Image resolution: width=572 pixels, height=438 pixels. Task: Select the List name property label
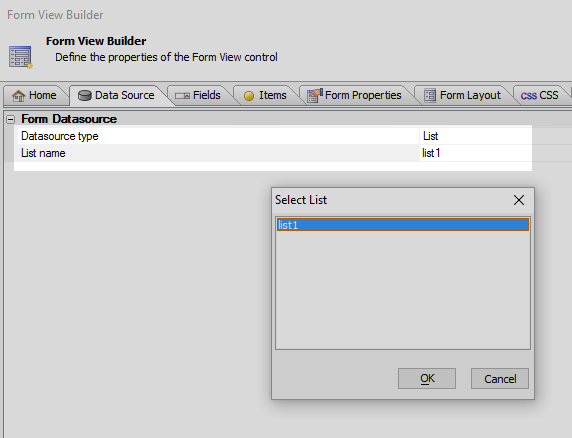43,153
